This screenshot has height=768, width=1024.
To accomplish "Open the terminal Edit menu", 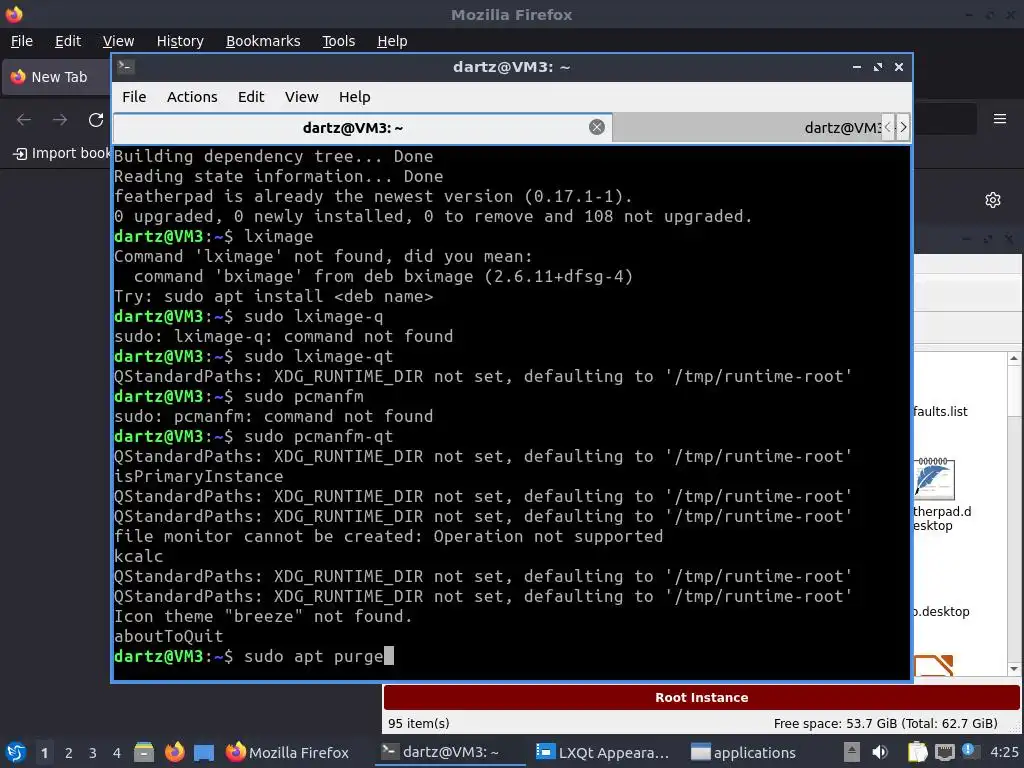I will click(251, 97).
